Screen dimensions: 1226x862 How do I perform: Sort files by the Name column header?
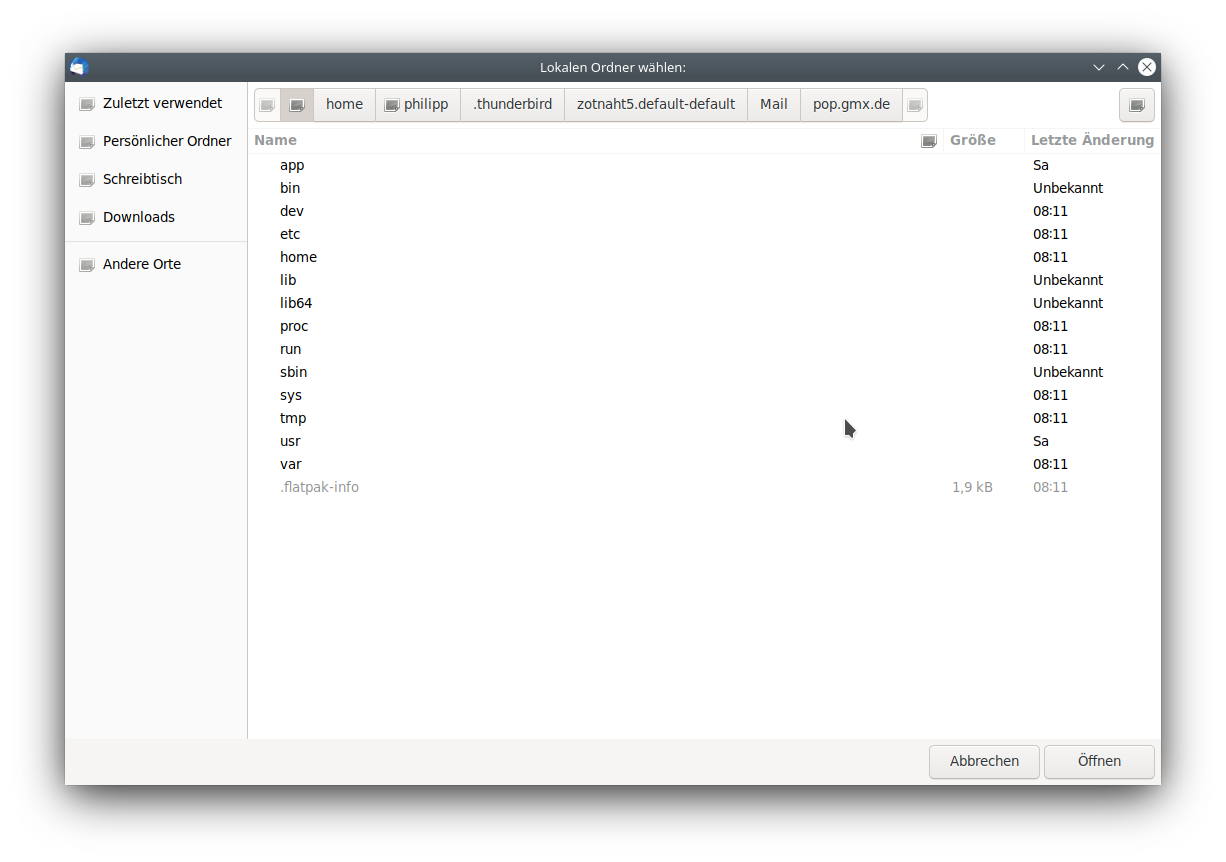click(596, 140)
